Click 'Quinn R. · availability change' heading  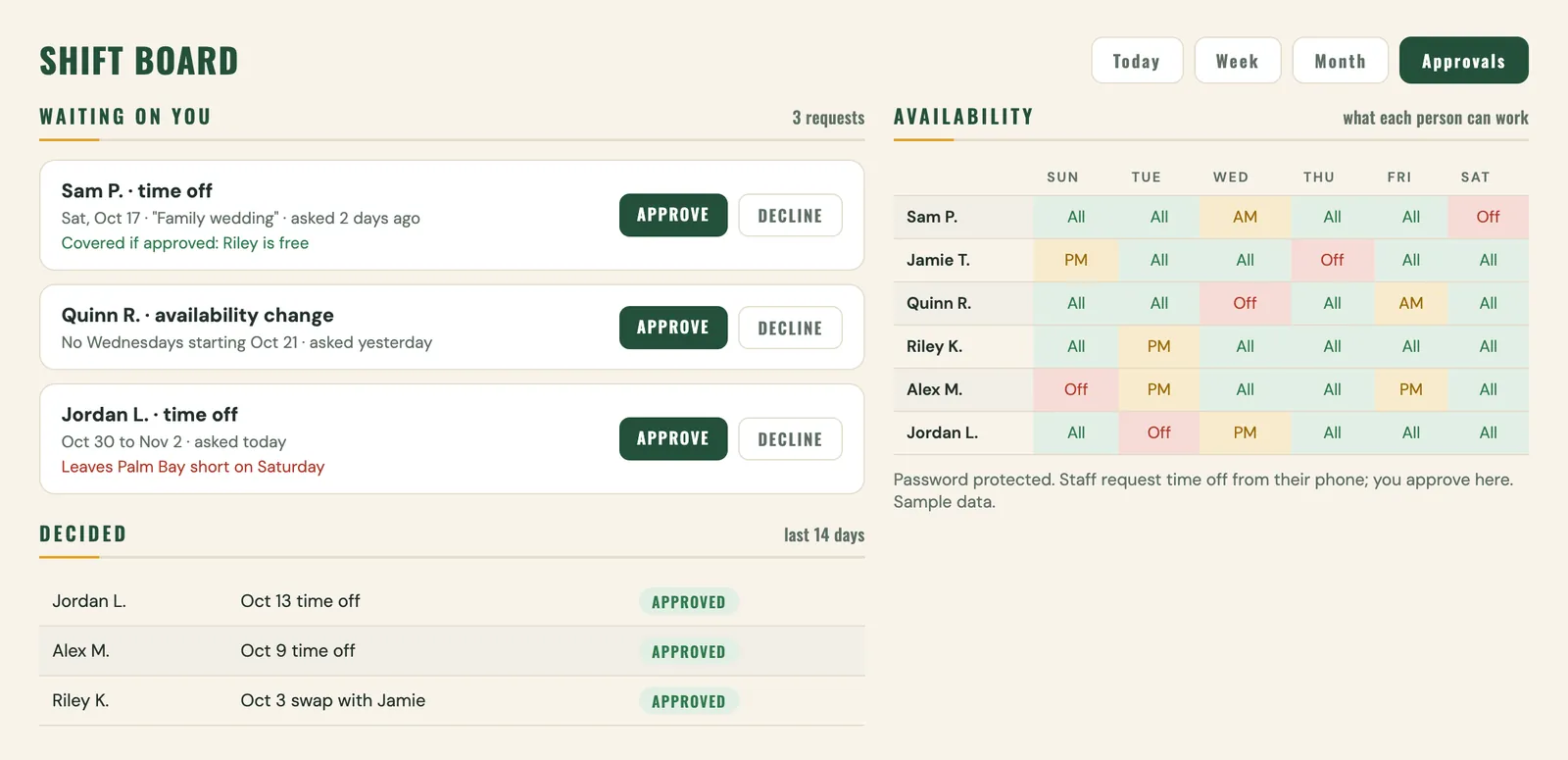[x=198, y=315]
